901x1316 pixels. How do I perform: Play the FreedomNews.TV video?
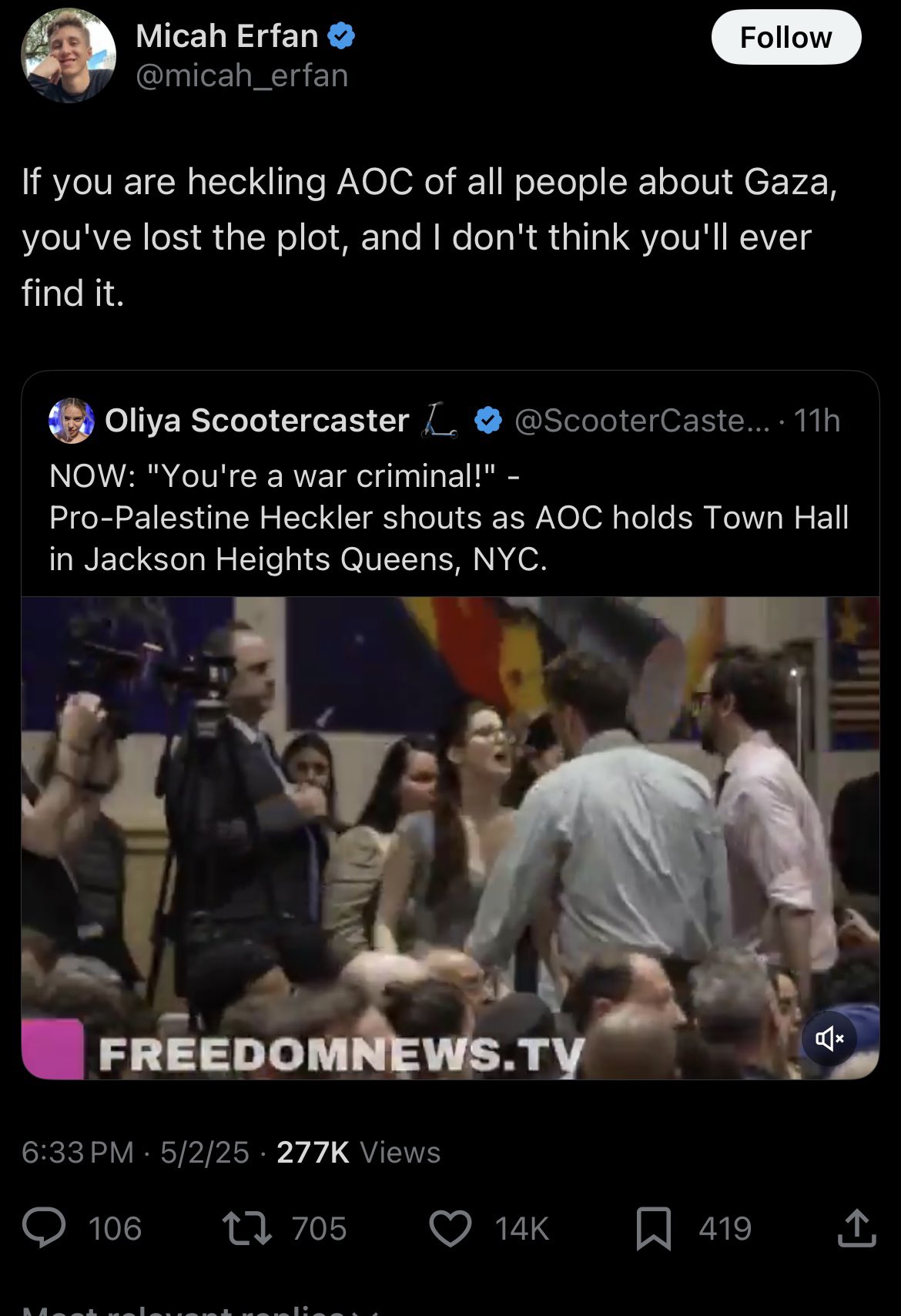[450, 838]
